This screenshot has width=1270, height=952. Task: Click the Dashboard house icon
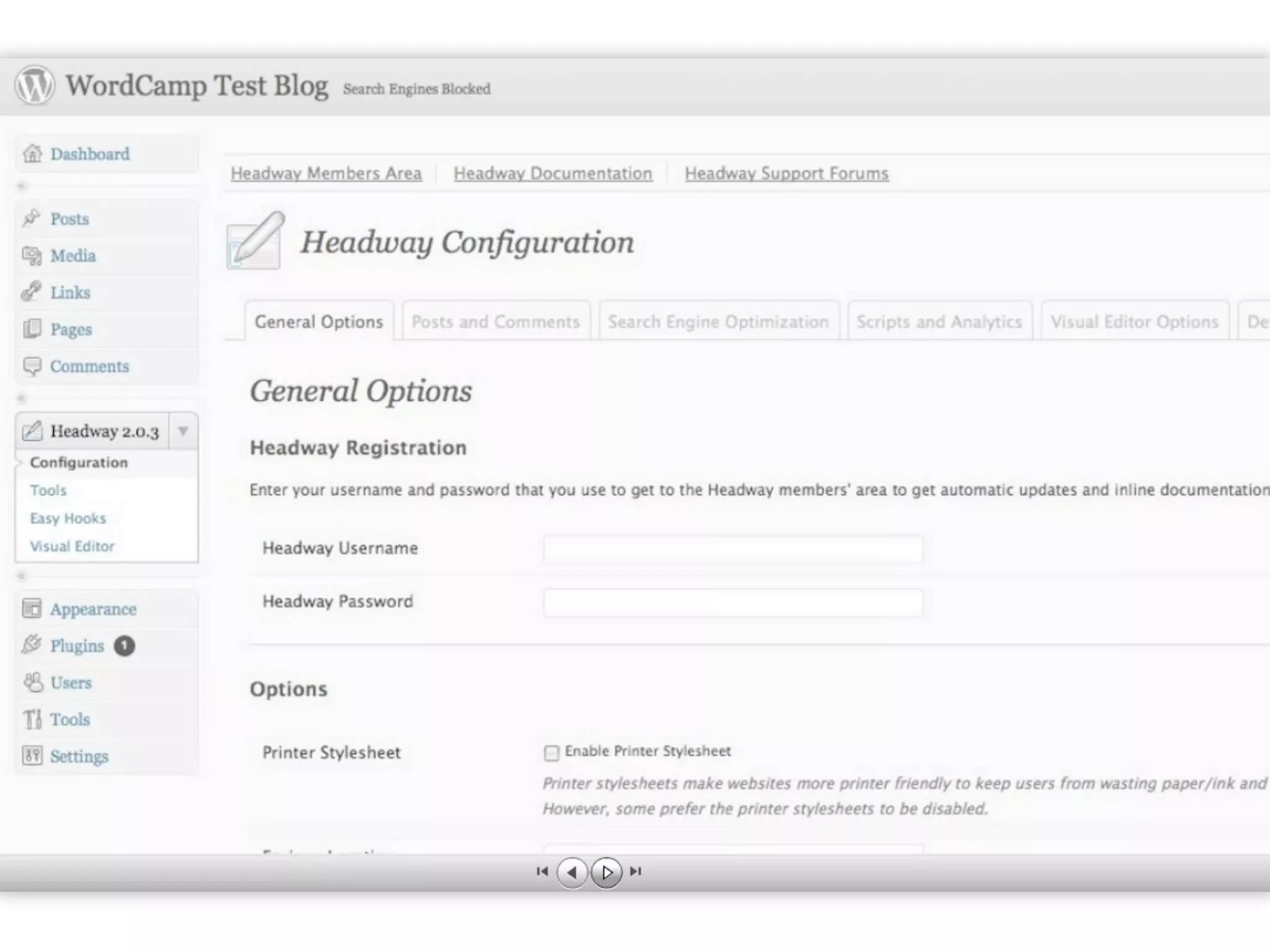(x=32, y=154)
